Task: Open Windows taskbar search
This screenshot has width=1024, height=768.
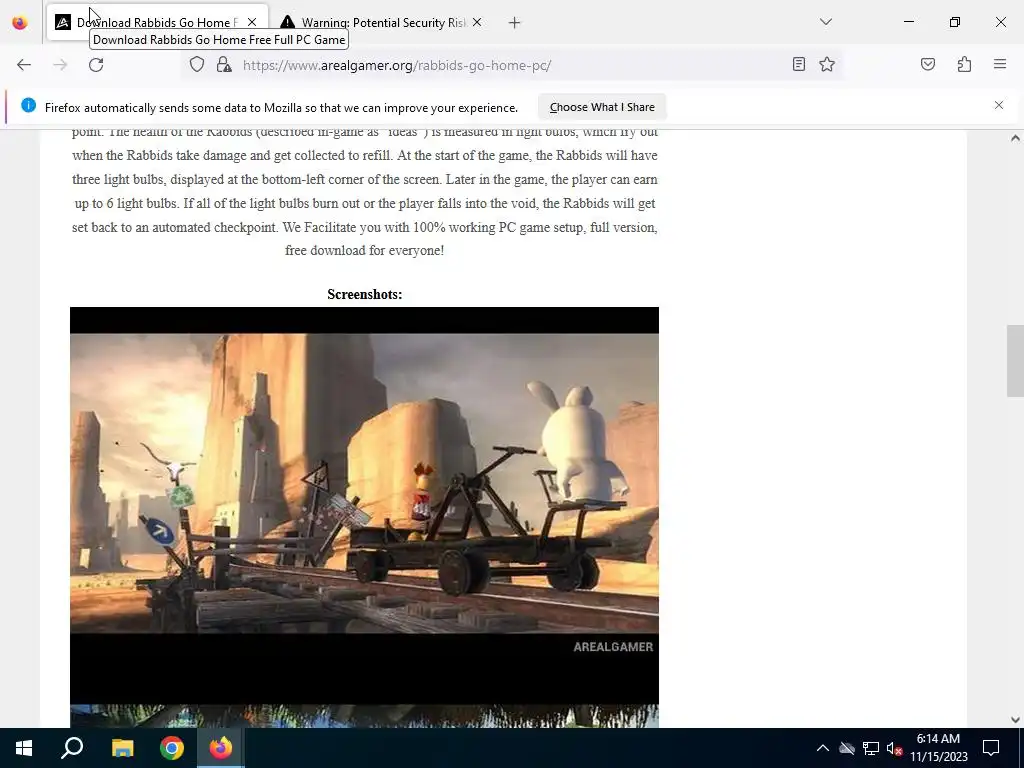Action: pos(72,748)
